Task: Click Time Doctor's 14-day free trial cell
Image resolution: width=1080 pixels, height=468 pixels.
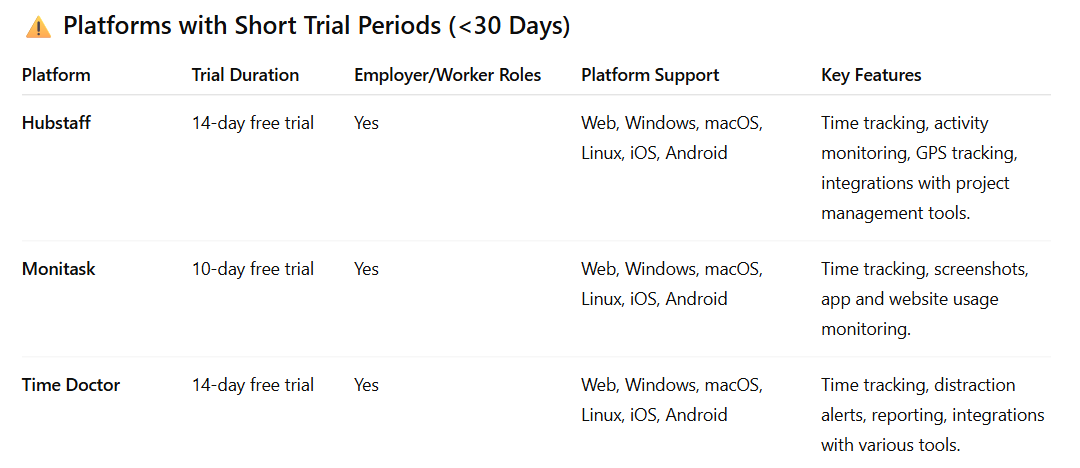Action: click(x=253, y=385)
